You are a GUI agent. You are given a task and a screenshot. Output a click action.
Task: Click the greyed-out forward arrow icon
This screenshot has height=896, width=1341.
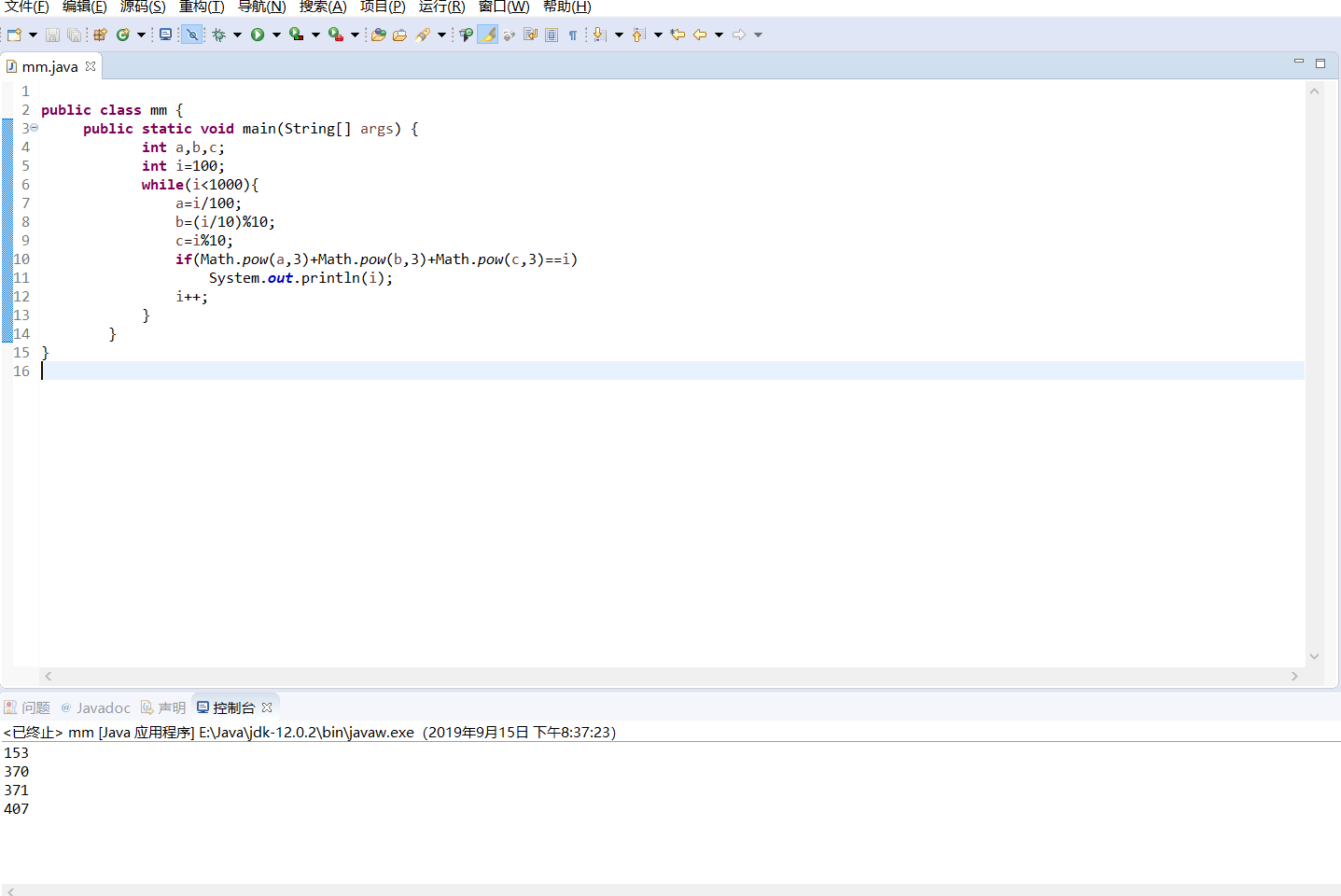click(738, 35)
